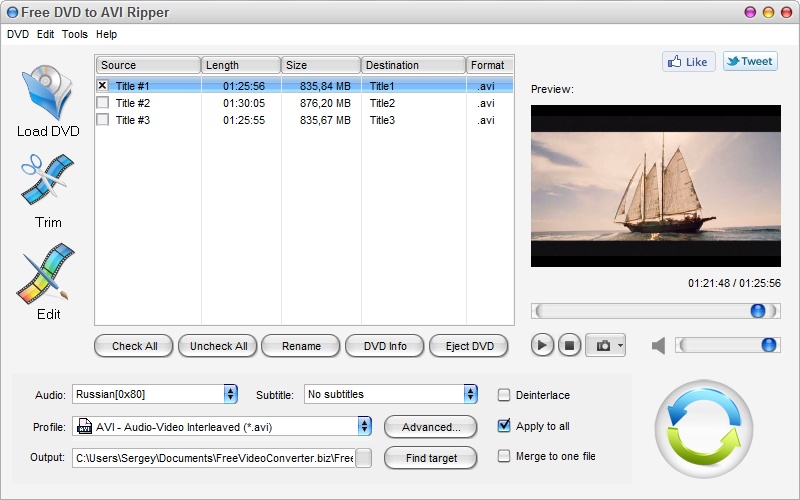Start conversion with the circular arrows button
Viewport: 800px width, 500px height.
tap(704, 428)
